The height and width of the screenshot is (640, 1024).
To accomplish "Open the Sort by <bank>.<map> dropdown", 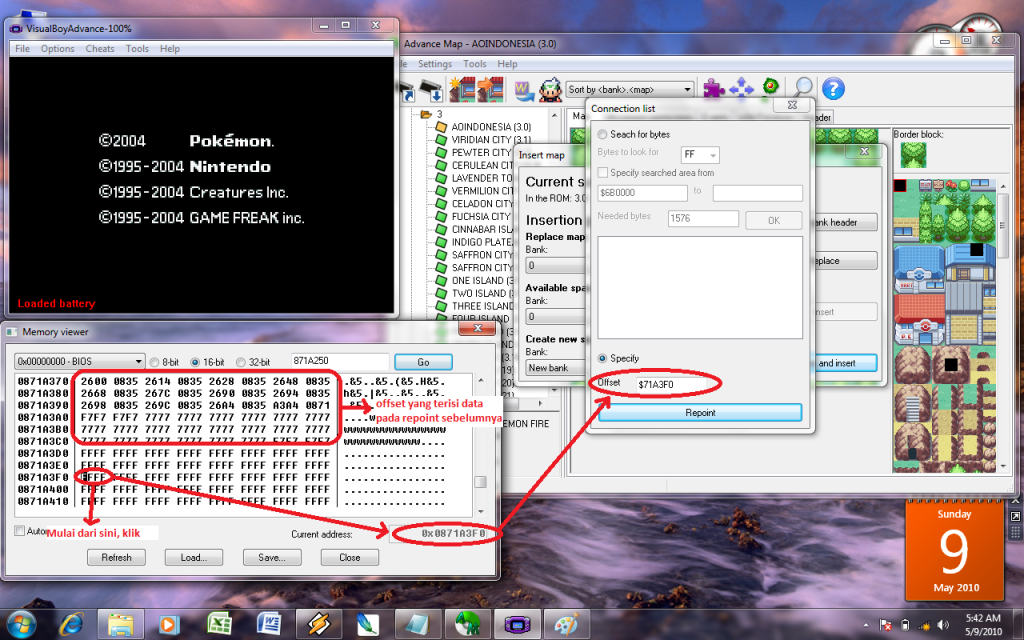I will [x=630, y=89].
